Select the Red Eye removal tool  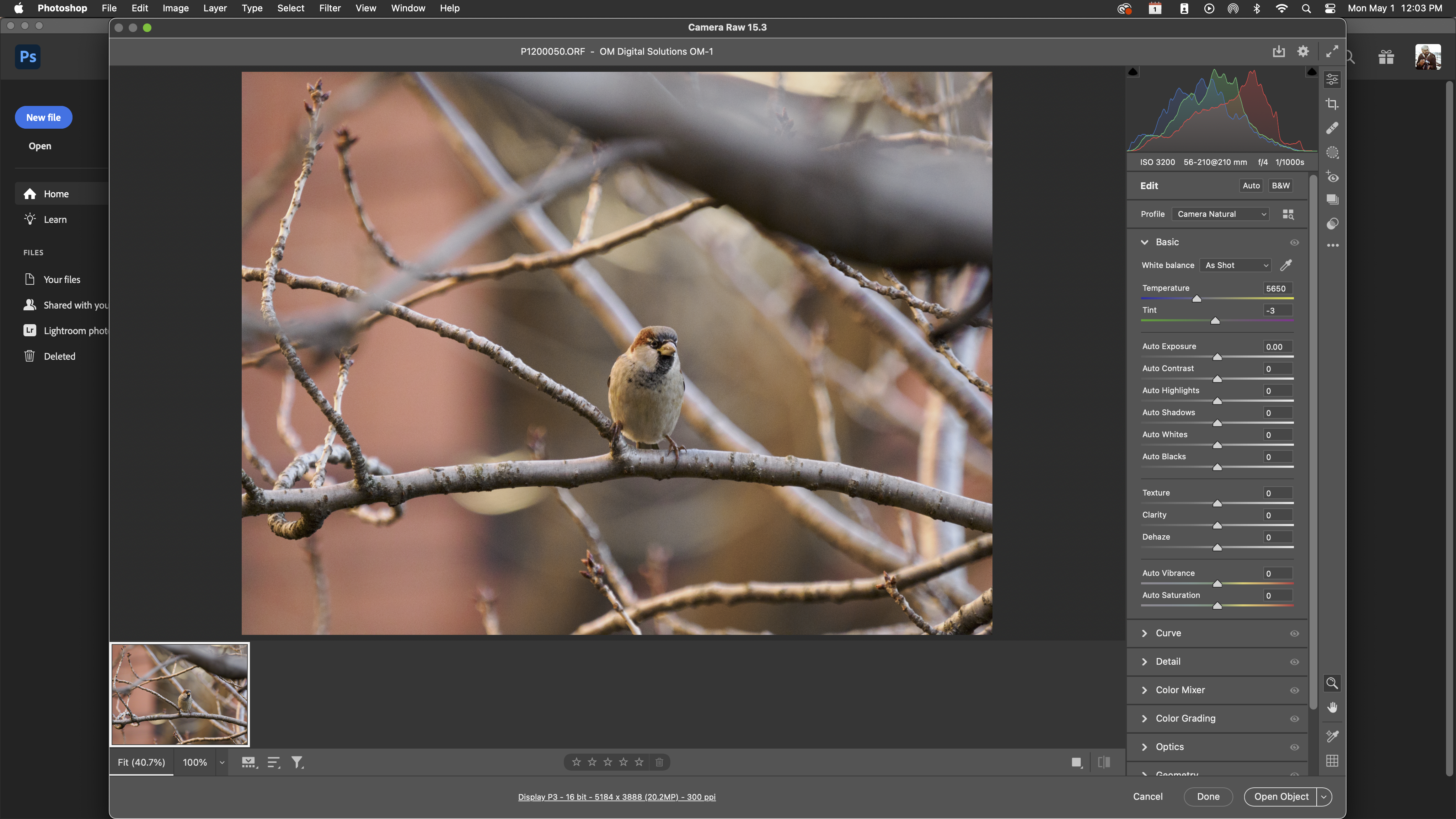(x=1332, y=177)
